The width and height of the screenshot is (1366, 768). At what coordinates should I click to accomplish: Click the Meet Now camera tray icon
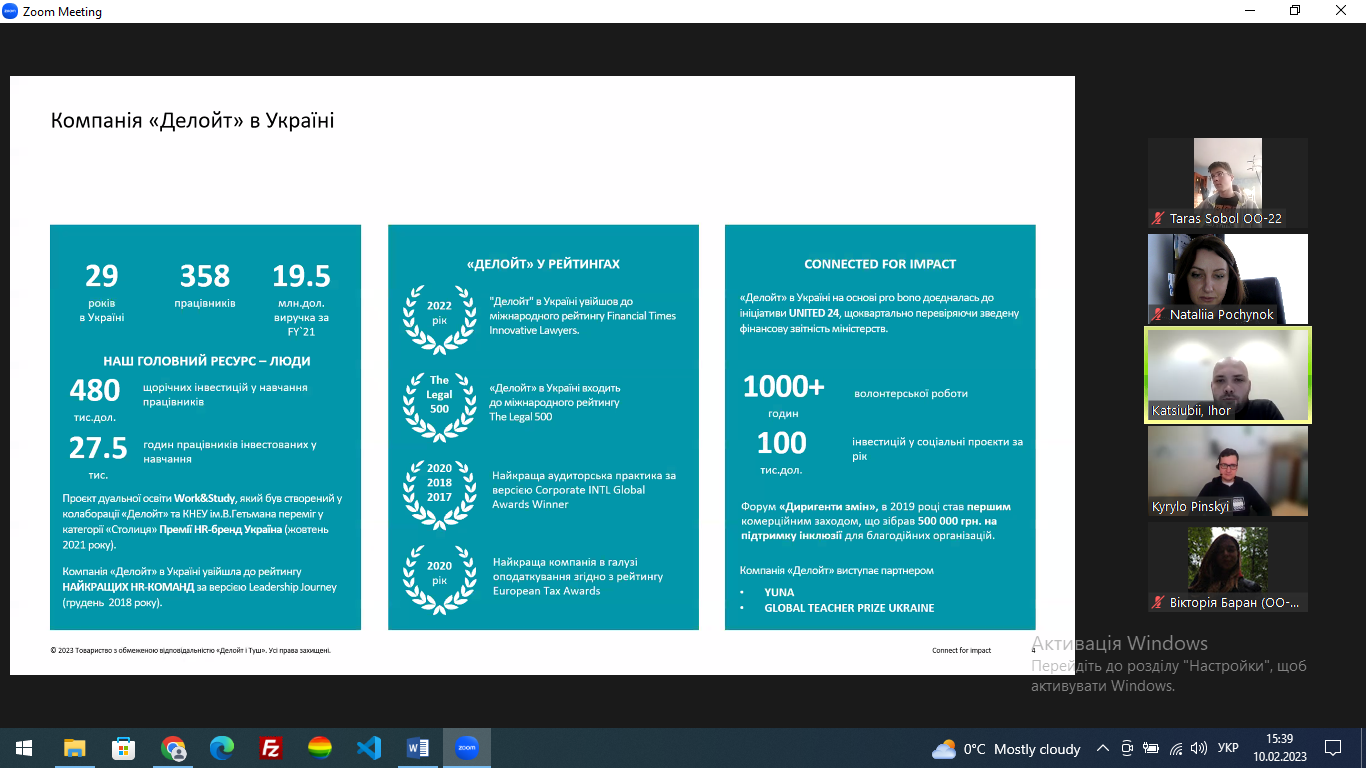pyautogui.click(x=1127, y=748)
